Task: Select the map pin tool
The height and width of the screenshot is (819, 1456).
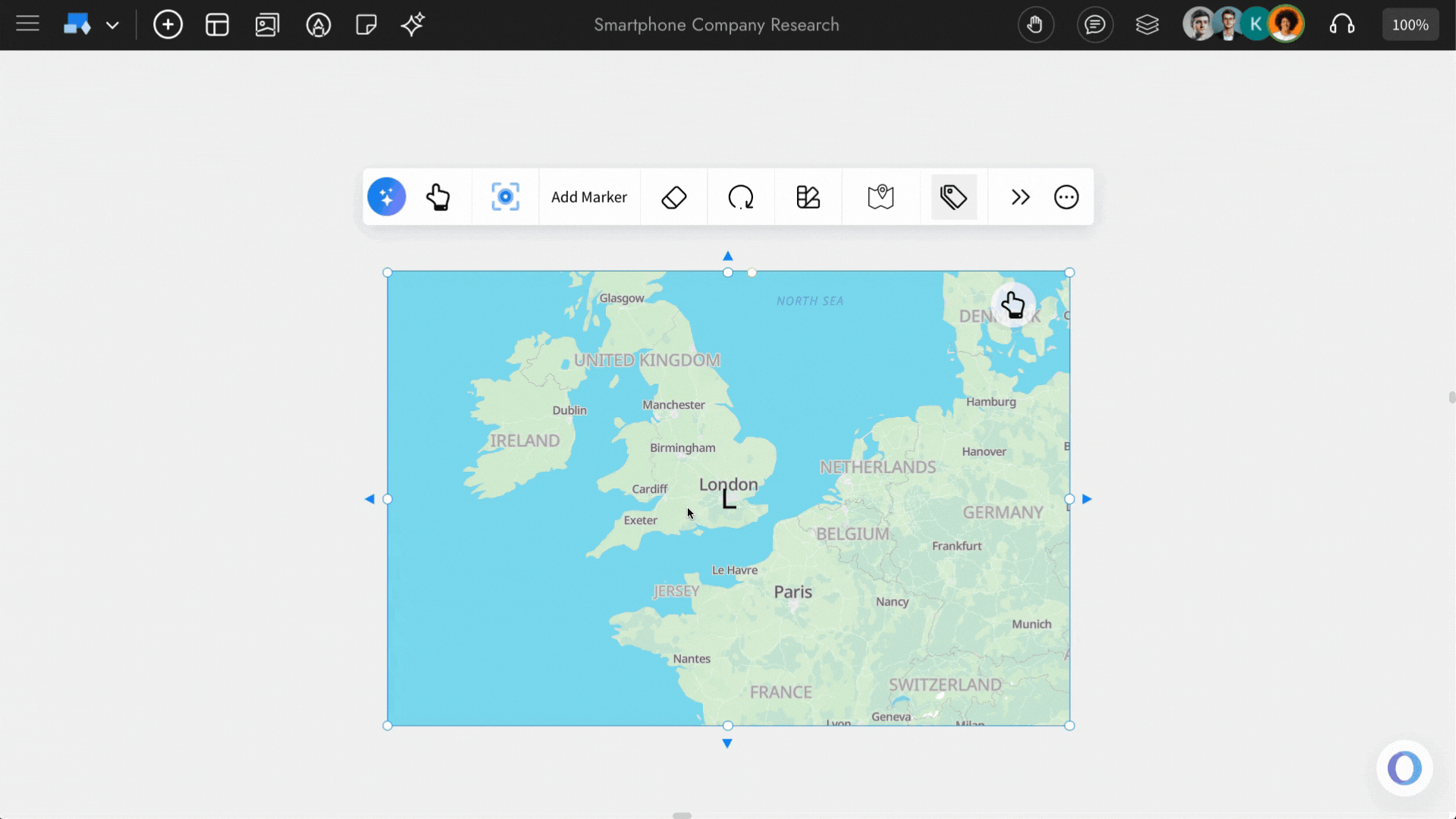Action: tap(880, 197)
